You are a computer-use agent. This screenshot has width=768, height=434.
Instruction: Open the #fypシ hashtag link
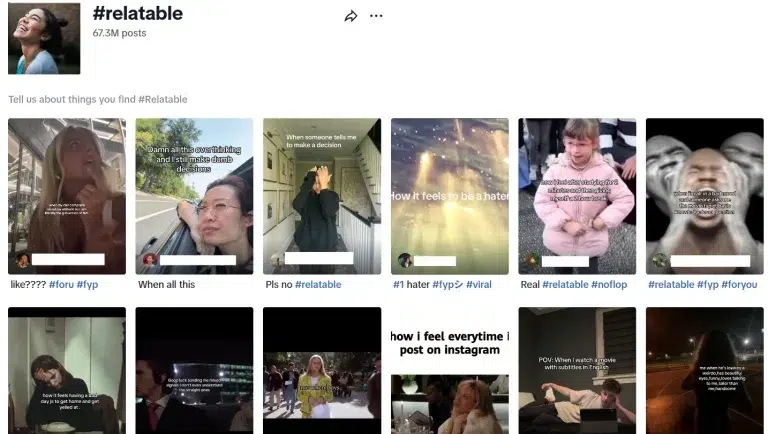click(447, 285)
